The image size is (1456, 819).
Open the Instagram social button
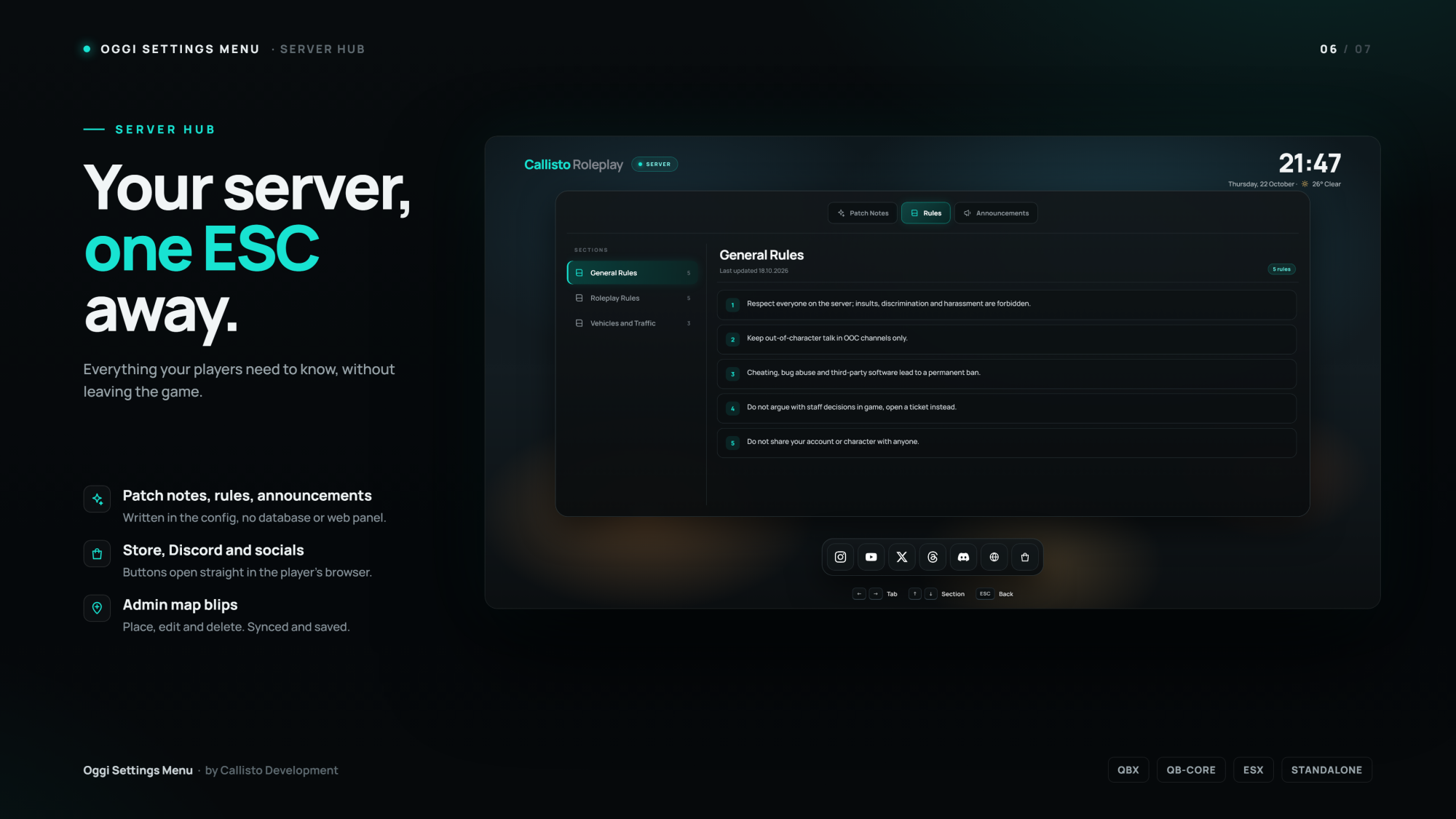click(840, 557)
